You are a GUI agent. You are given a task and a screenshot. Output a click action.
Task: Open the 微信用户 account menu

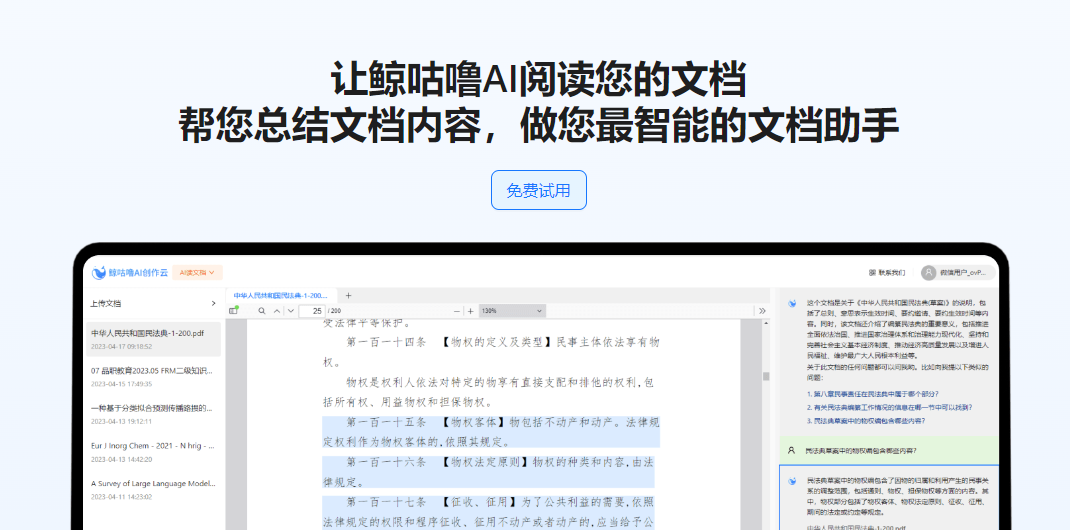coord(957,273)
